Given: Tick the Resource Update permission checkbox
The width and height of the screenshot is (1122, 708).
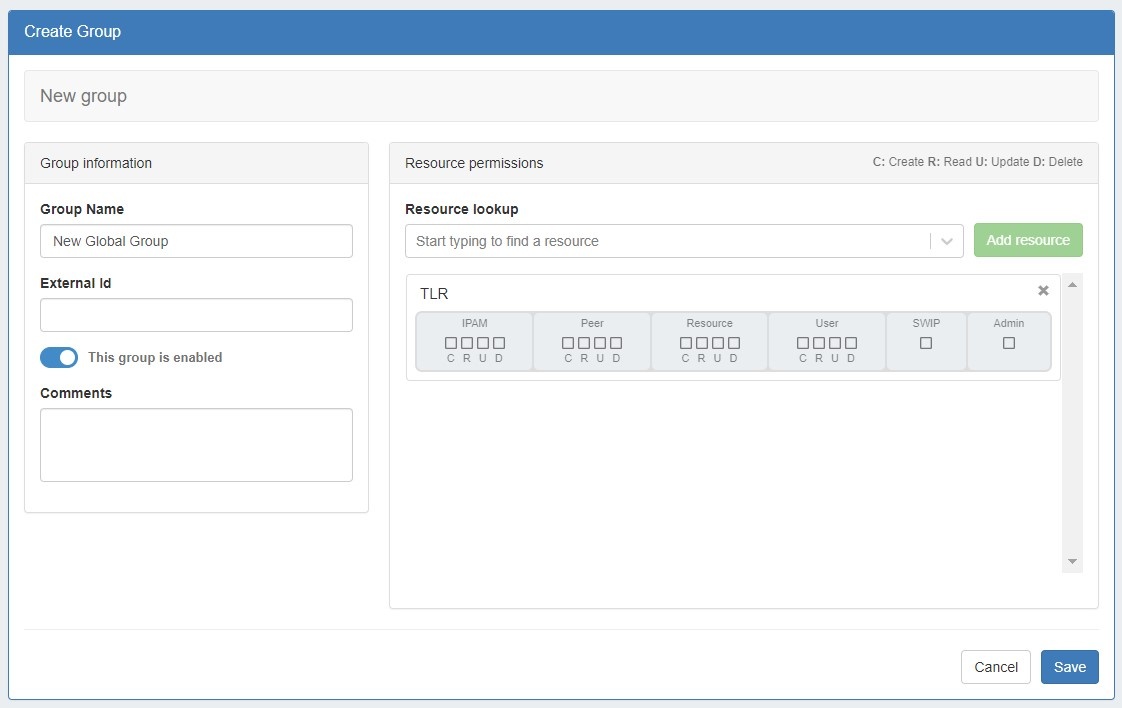Looking at the screenshot, I should (x=718, y=343).
